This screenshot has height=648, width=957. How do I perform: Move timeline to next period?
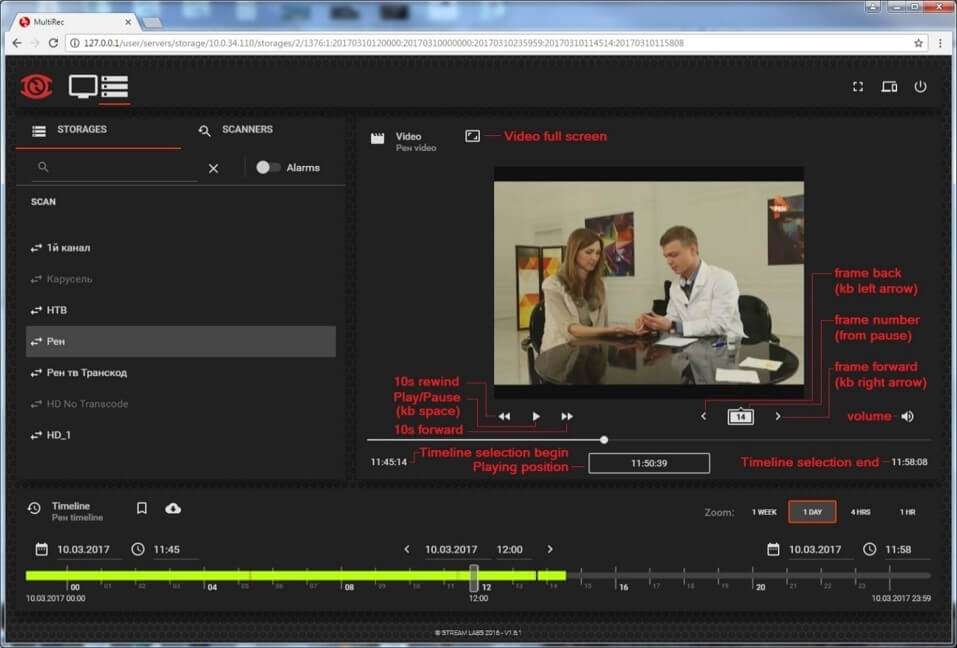point(550,549)
